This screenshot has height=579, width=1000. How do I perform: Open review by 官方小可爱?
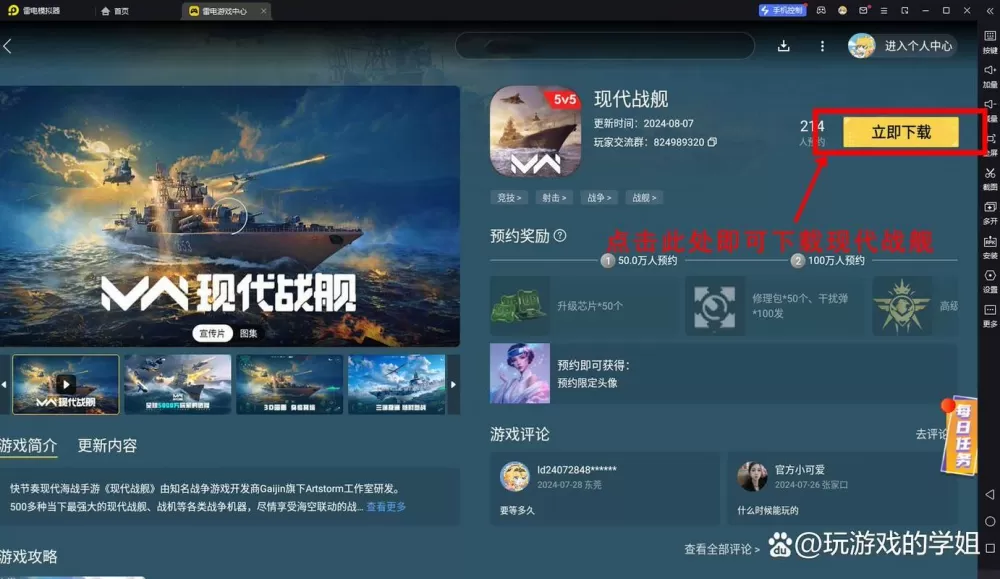click(x=842, y=488)
